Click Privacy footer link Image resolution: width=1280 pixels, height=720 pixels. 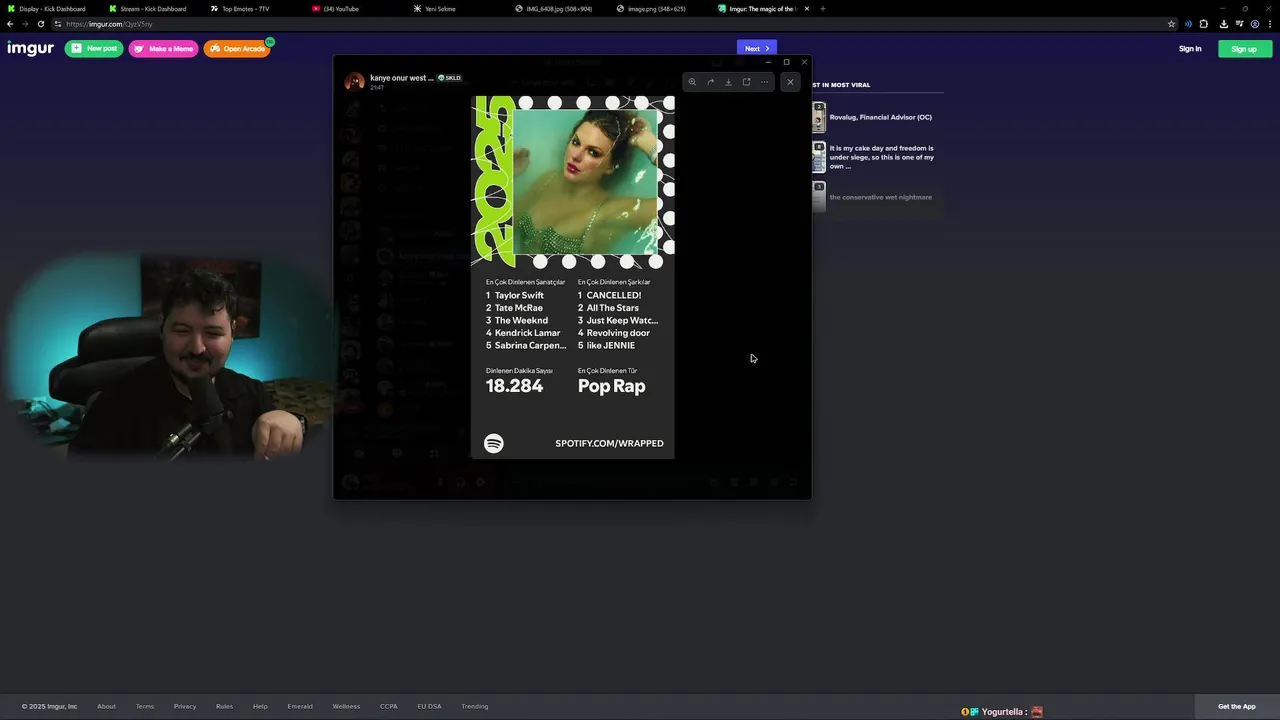coord(185,706)
